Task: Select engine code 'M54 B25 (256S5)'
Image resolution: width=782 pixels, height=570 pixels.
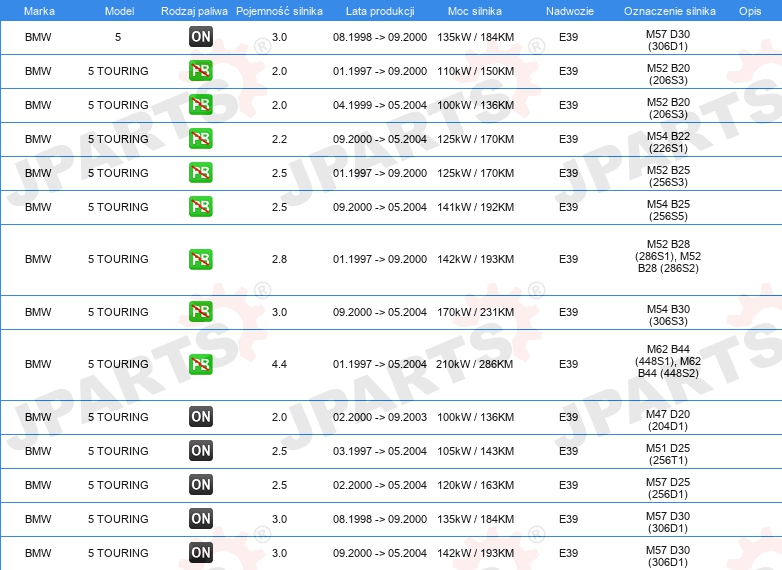Action: point(668,209)
